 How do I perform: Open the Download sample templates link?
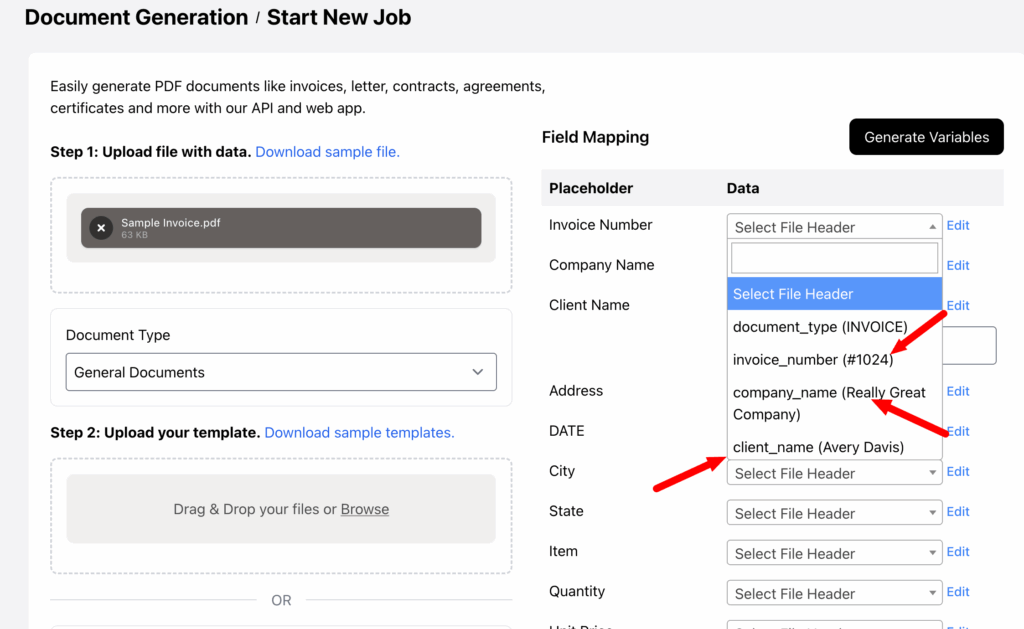tap(359, 433)
